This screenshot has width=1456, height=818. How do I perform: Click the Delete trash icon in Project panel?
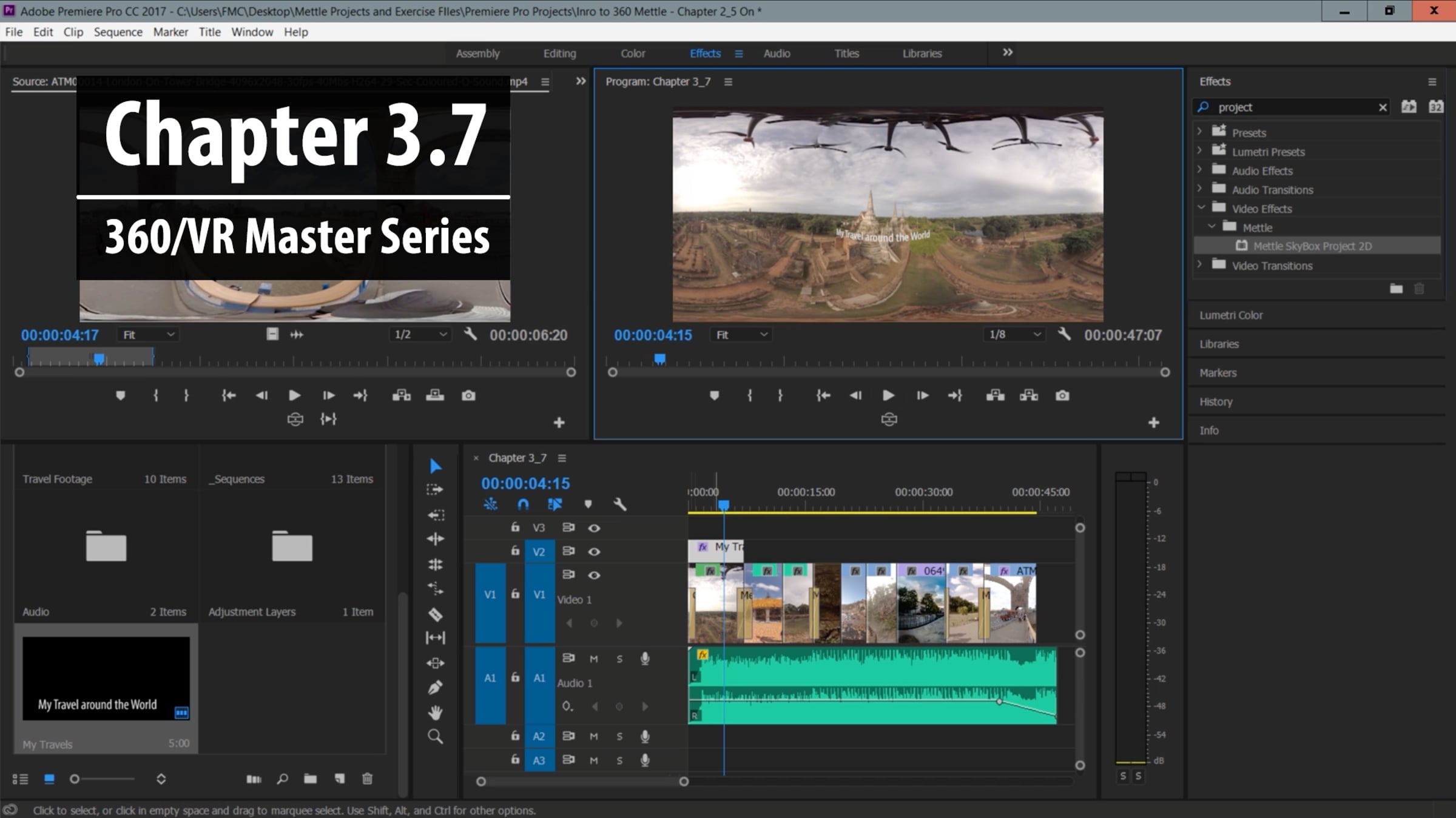[x=368, y=779]
